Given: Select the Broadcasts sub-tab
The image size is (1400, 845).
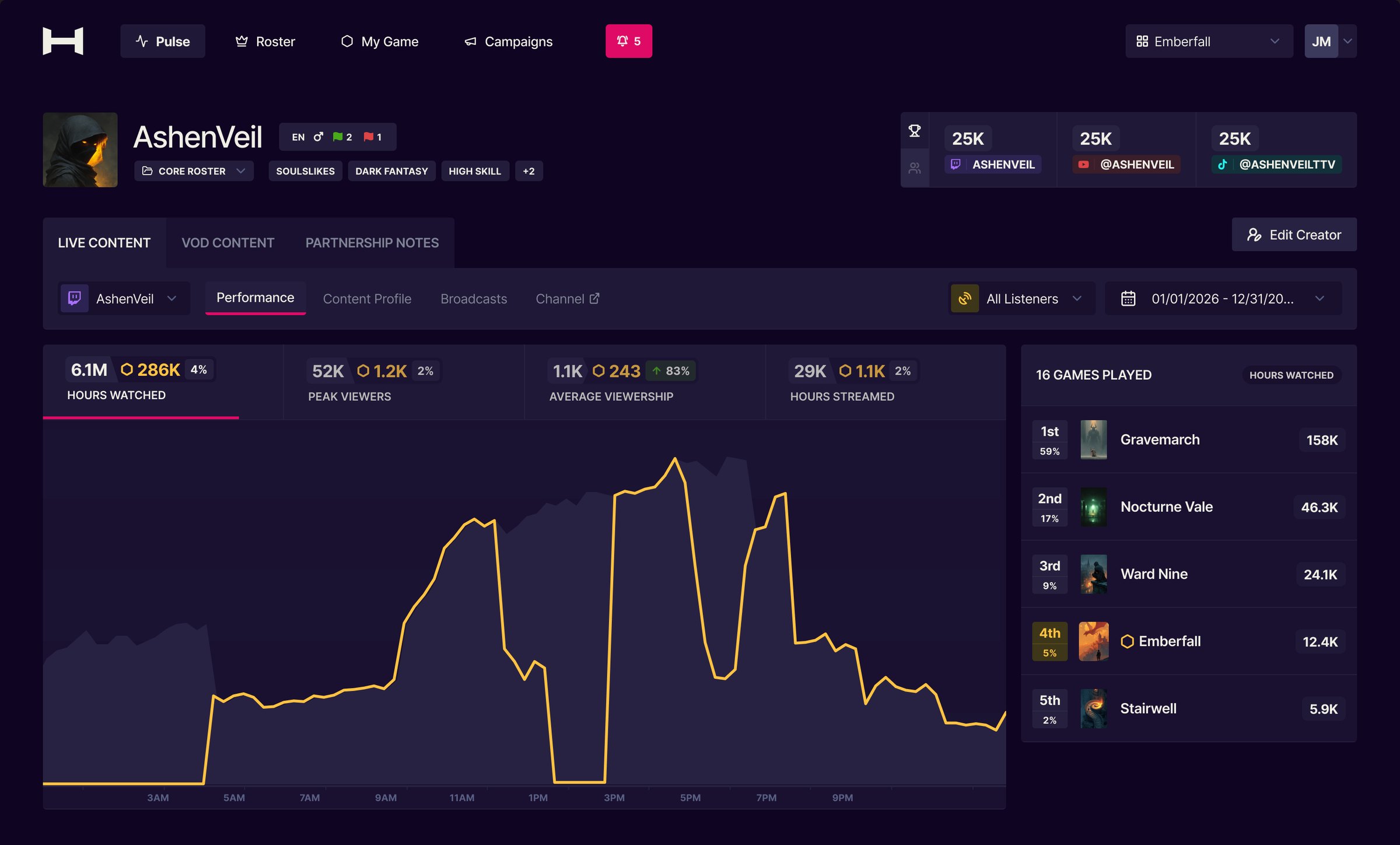Looking at the screenshot, I should 474,299.
